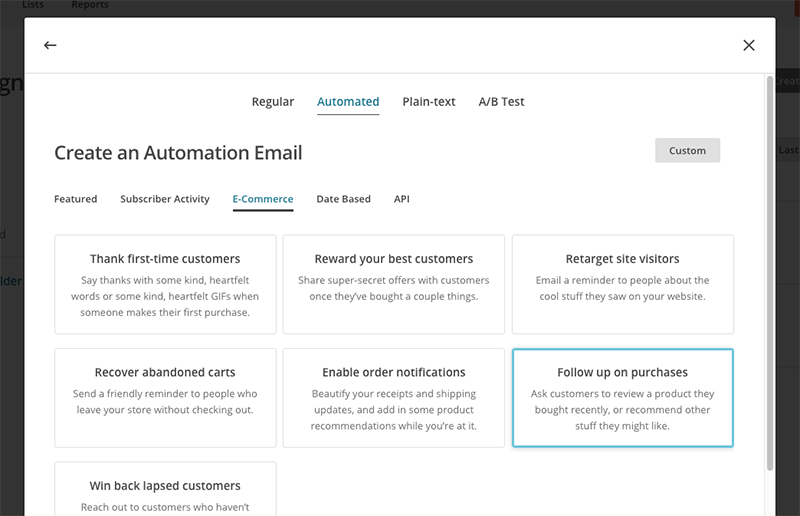Choose Follow up on purchases card

pyautogui.click(x=622, y=398)
